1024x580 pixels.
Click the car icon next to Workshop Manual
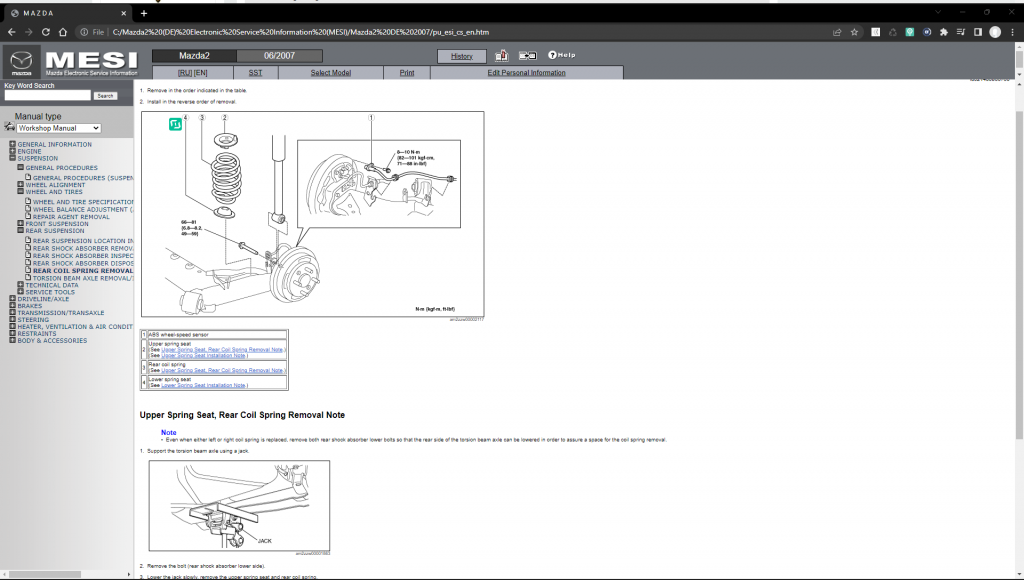[x=9, y=128]
